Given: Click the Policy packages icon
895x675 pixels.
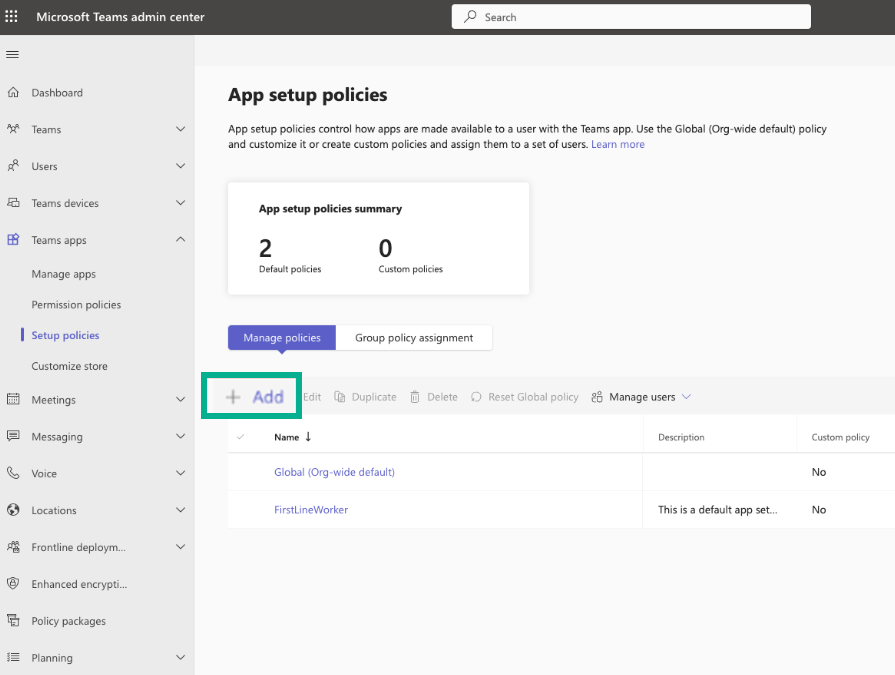Looking at the screenshot, I should (x=13, y=620).
